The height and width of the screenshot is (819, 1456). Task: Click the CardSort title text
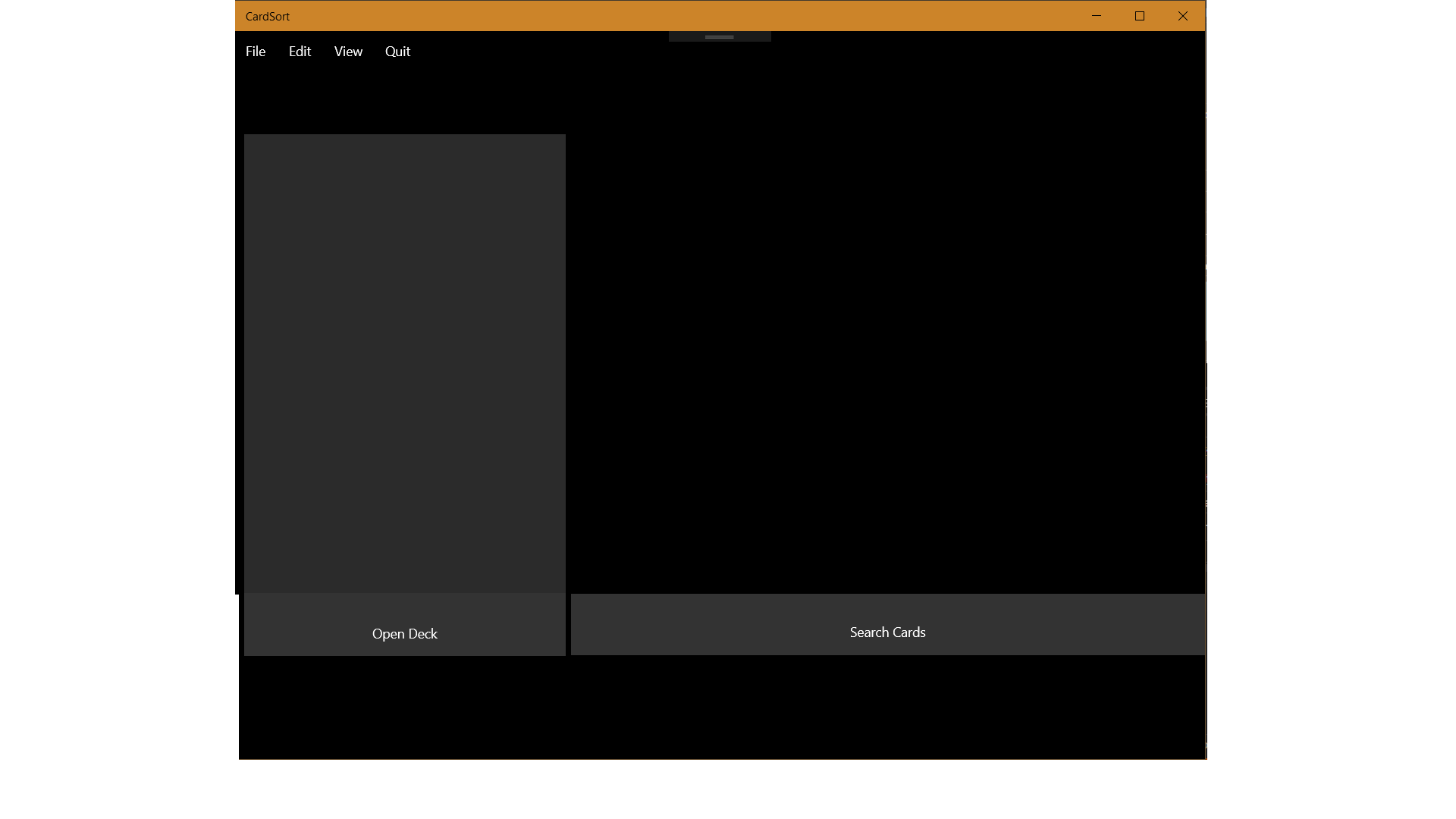pyautogui.click(x=267, y=16)
